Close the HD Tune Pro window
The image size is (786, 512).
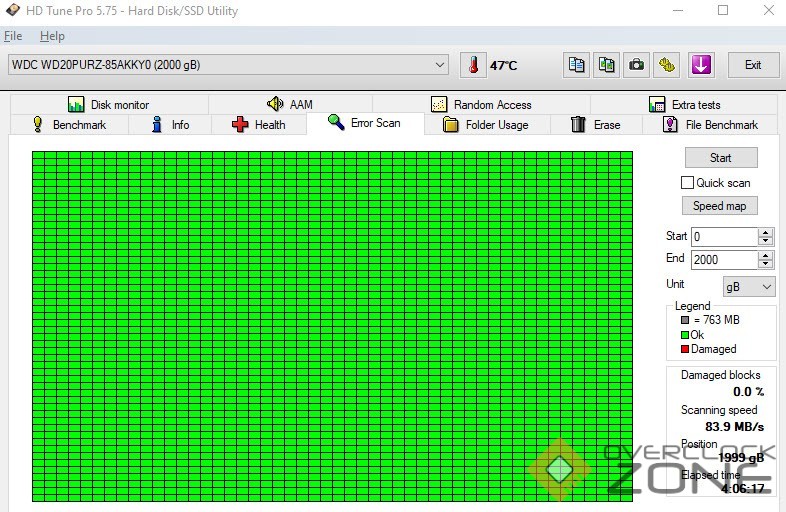pos(768,10)
